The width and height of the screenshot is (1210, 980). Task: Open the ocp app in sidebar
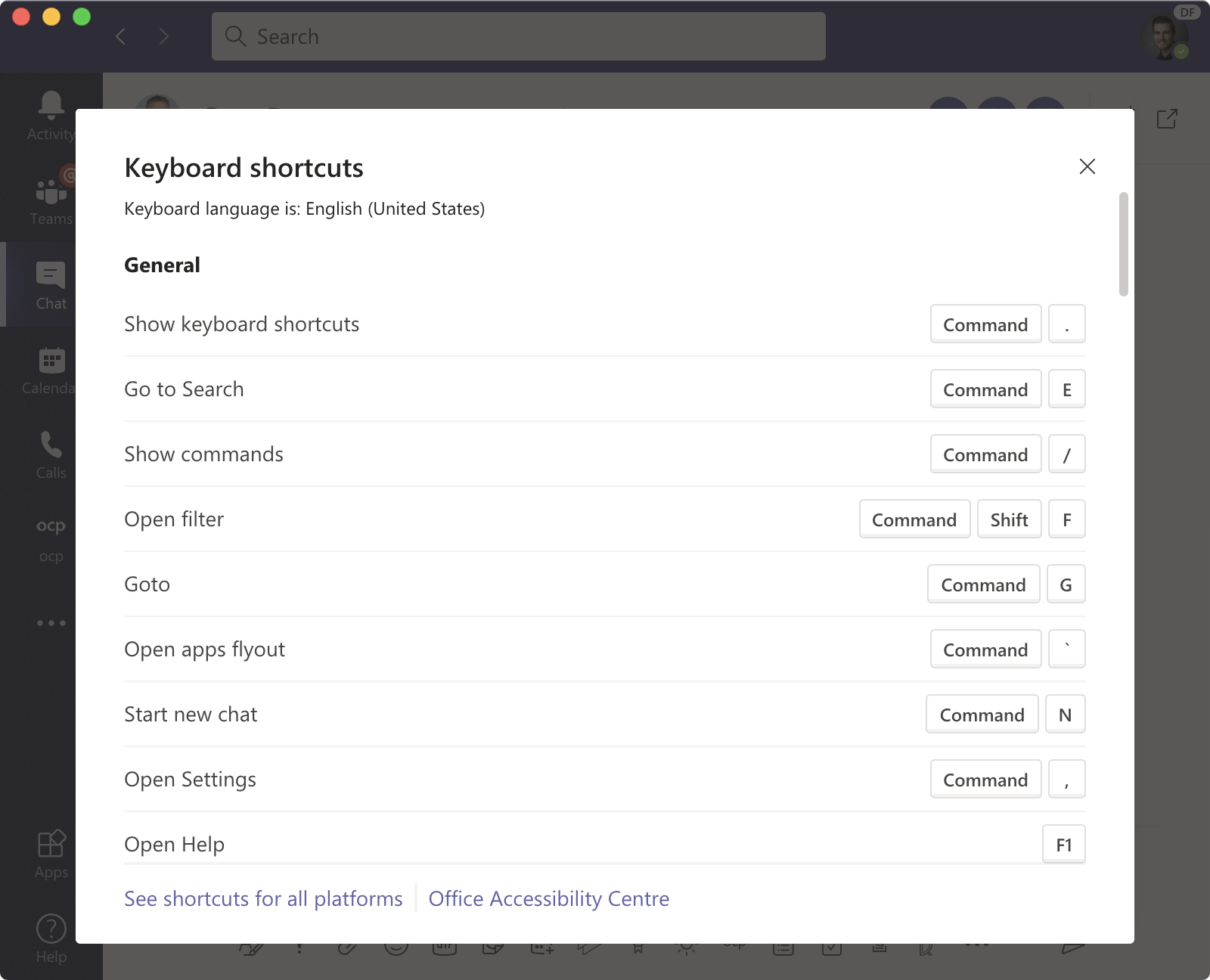tap(51, 538)
